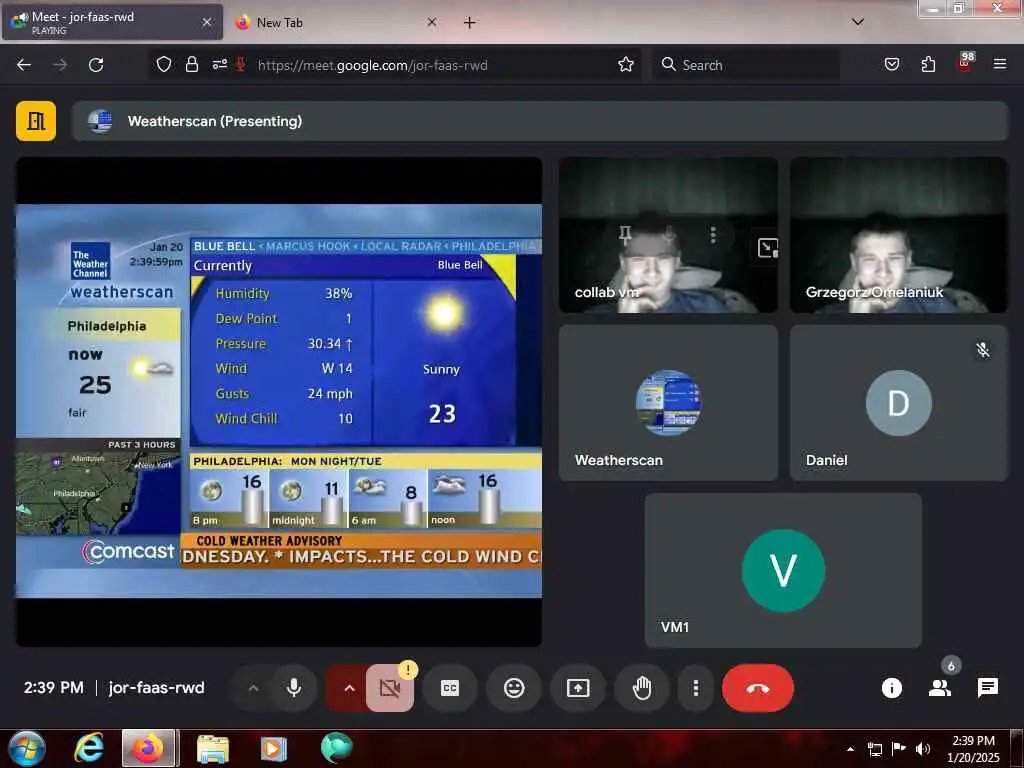Viewport: 1024px width, 768px height.
Task: Open Windows Explorer folder in taskbar
Action: pos(213,748)
